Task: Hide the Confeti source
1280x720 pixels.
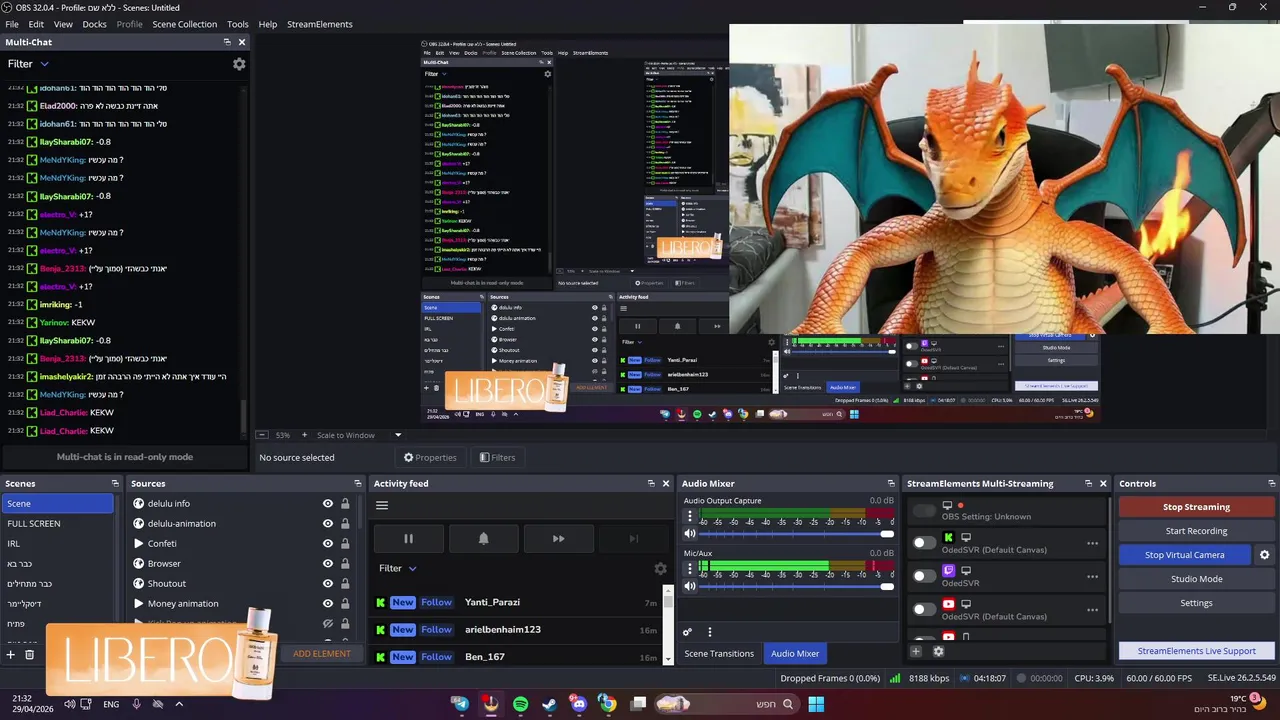Action: (x=327, y=544)
